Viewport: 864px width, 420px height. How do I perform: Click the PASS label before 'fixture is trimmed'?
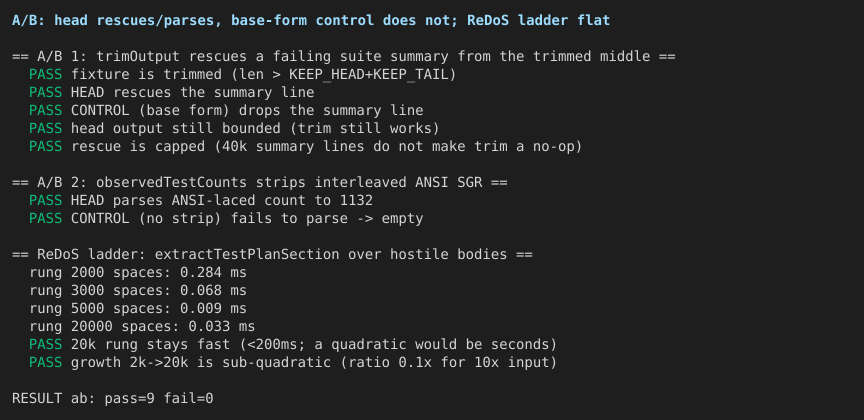point(46,74)
